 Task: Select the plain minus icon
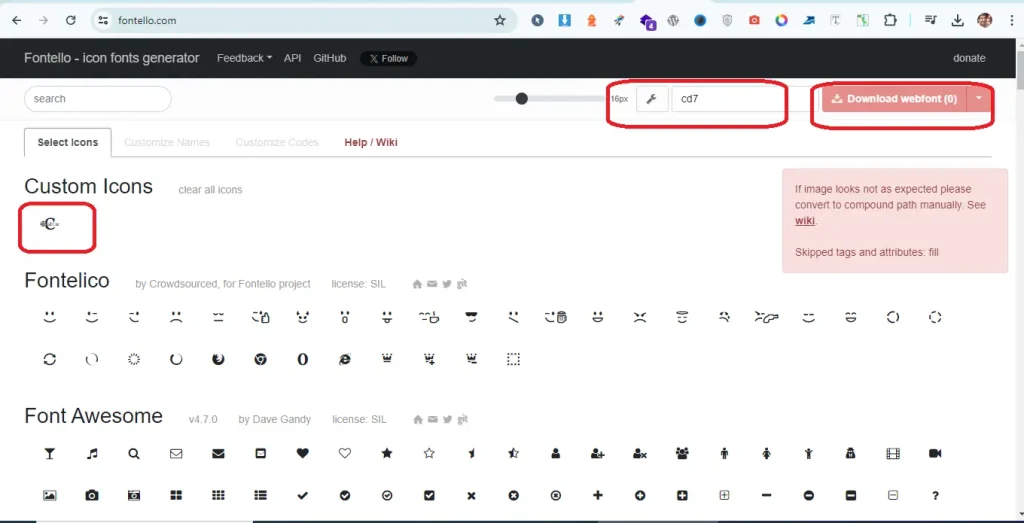[767, 496]
